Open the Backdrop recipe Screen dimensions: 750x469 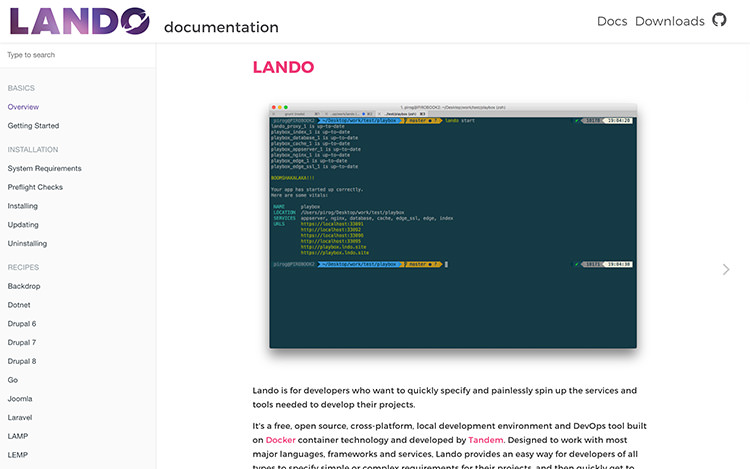(24, 286)
